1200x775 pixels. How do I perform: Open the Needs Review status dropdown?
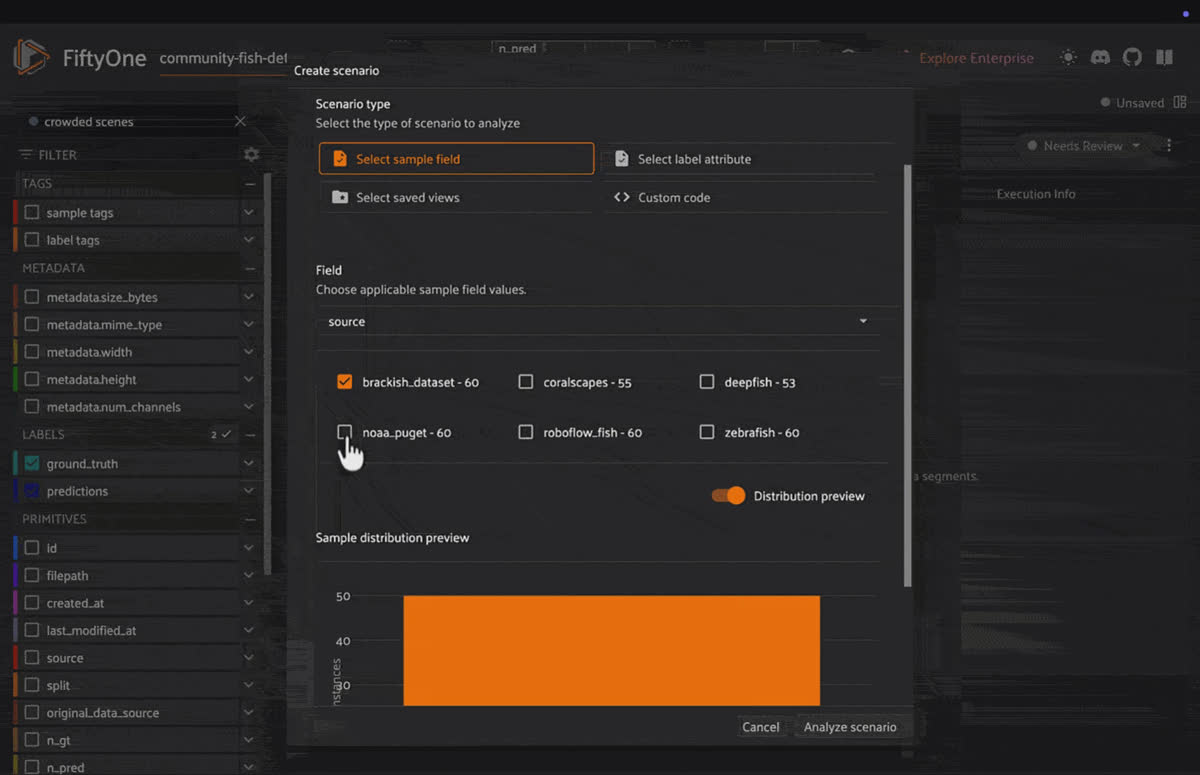1084,146
